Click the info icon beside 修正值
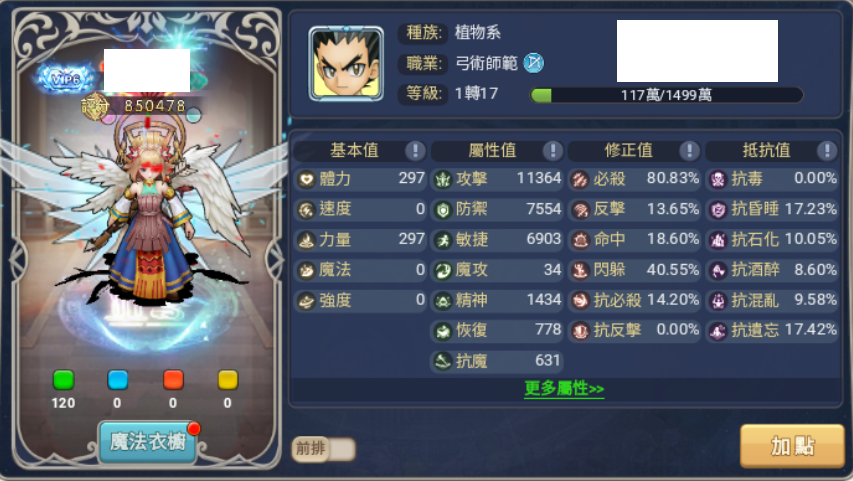 689,151
